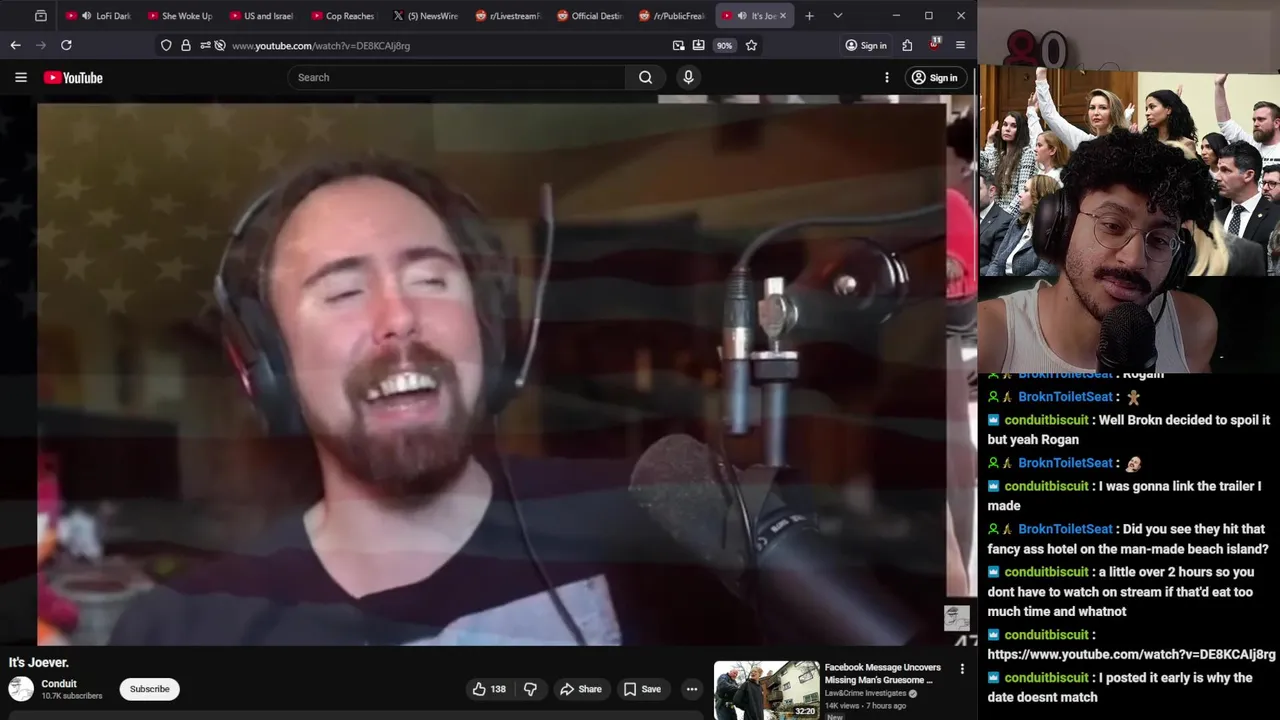Click channel watermark in video corner
This screenshot has width=1280, height=720.
957,617
